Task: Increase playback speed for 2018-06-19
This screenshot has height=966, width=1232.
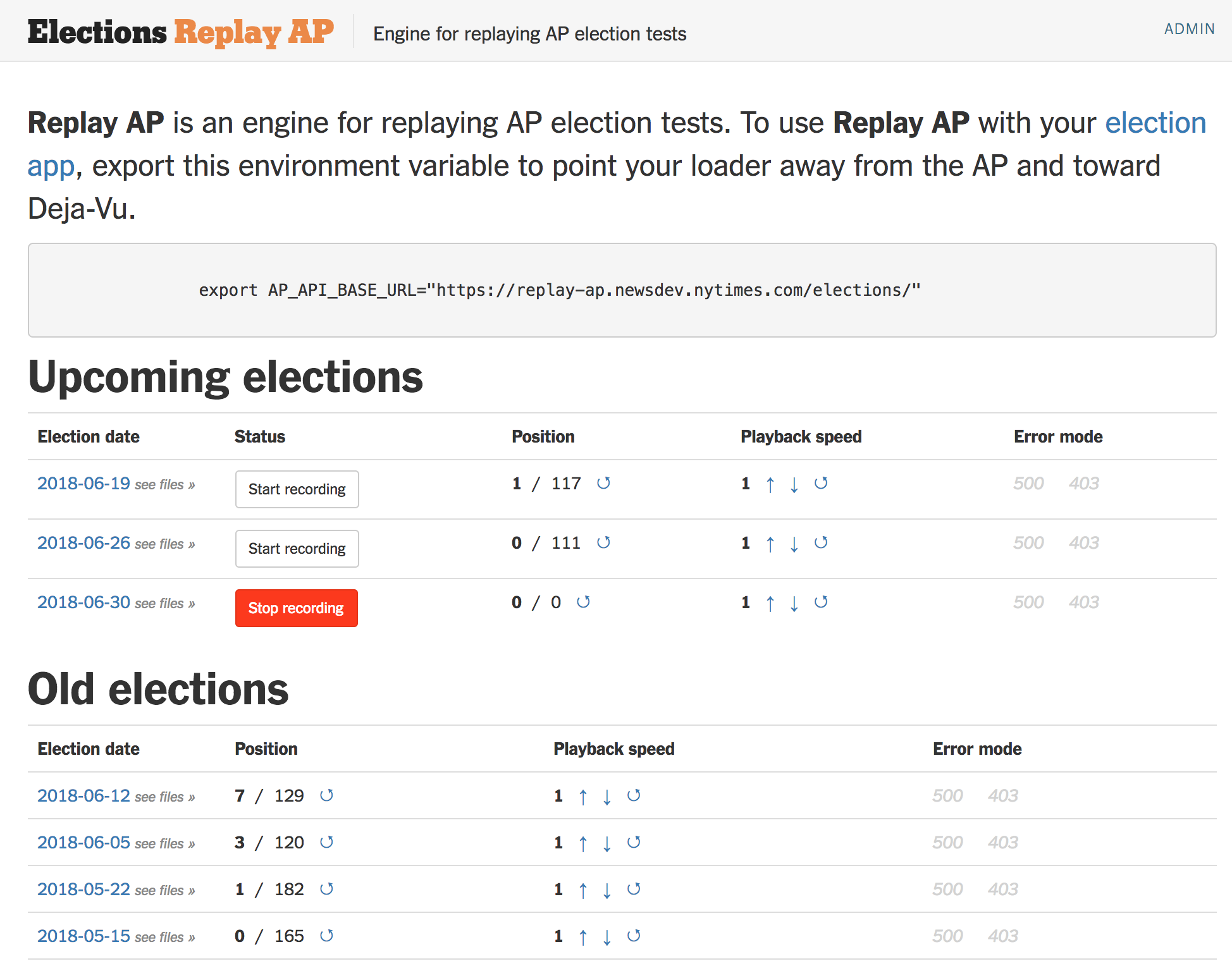Action: click(x=770, y=483)
